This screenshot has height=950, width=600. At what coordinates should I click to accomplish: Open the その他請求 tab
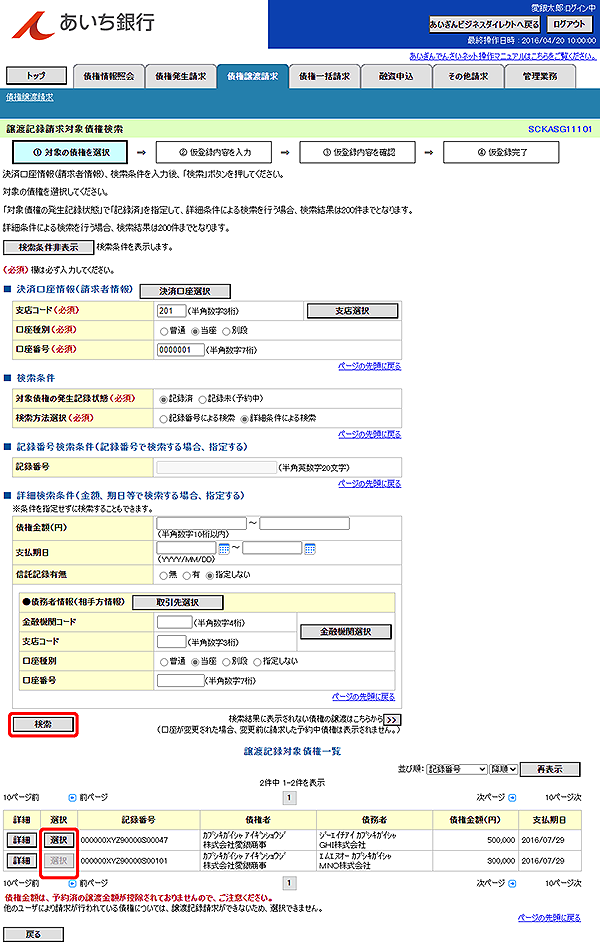[x=468, y=76]
